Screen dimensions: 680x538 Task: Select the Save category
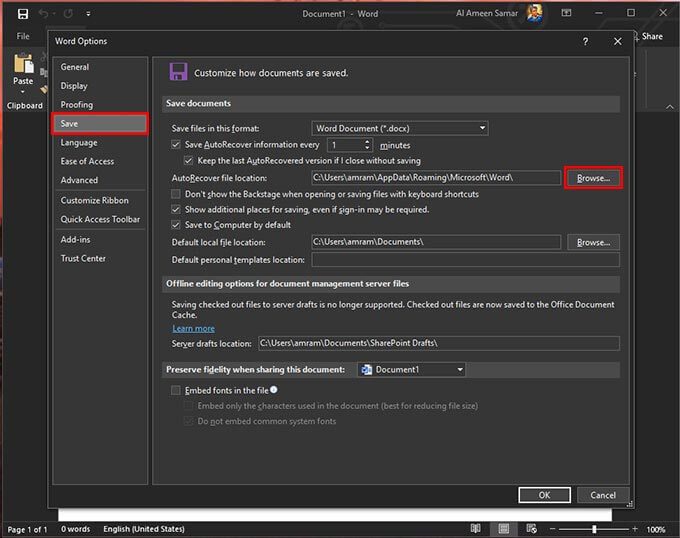point(100,124)
